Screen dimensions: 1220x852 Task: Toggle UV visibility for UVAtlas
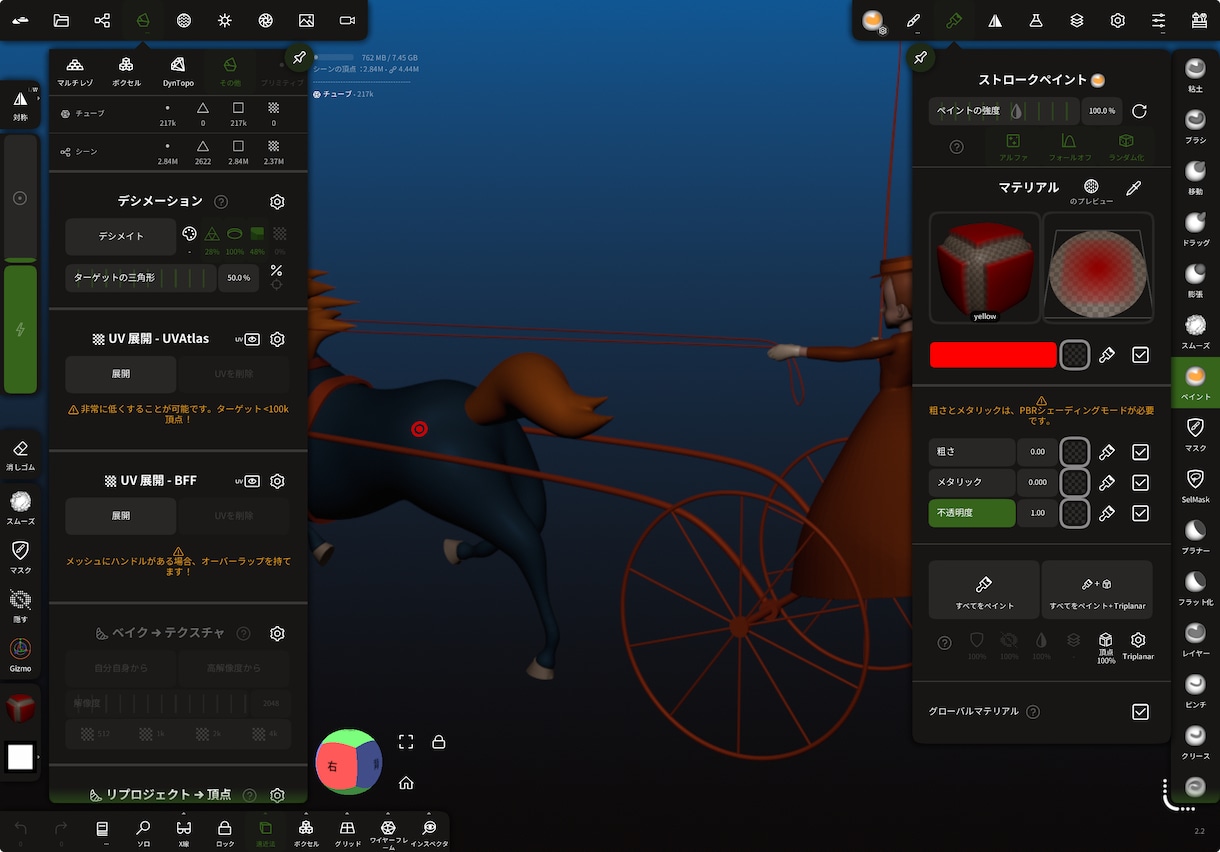(x=248, y=339)
